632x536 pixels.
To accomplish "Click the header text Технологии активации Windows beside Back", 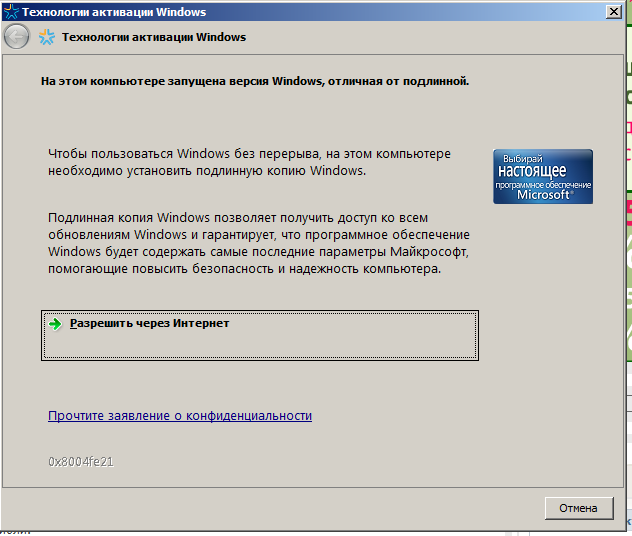I will (x=154, y=37).
